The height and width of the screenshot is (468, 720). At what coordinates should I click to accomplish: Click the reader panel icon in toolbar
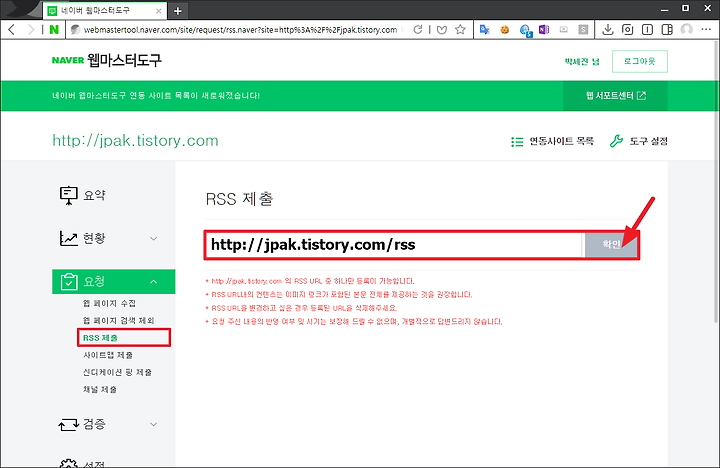coord(647,30)
